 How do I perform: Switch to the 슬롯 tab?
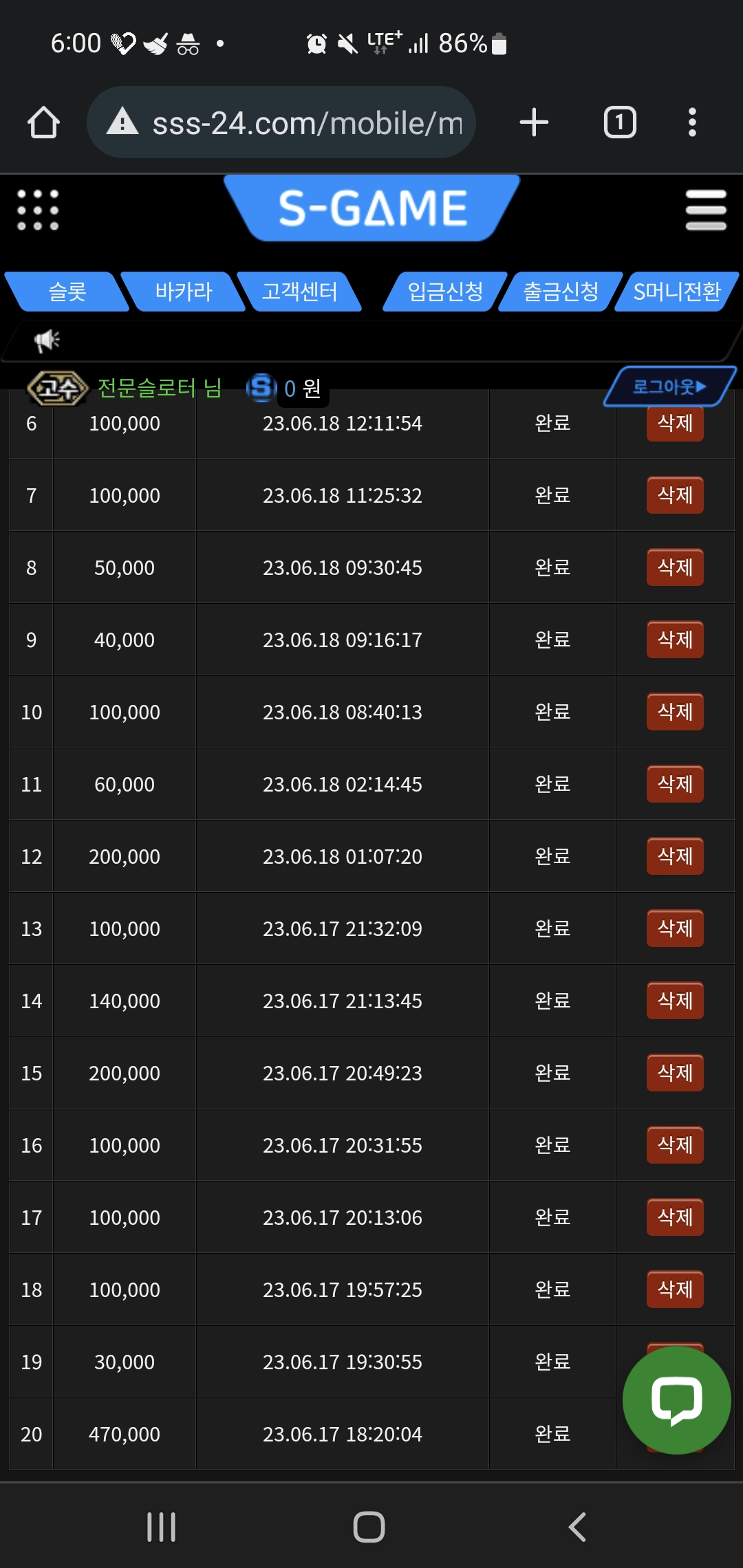pyautogui.click(x=67, y=292)
